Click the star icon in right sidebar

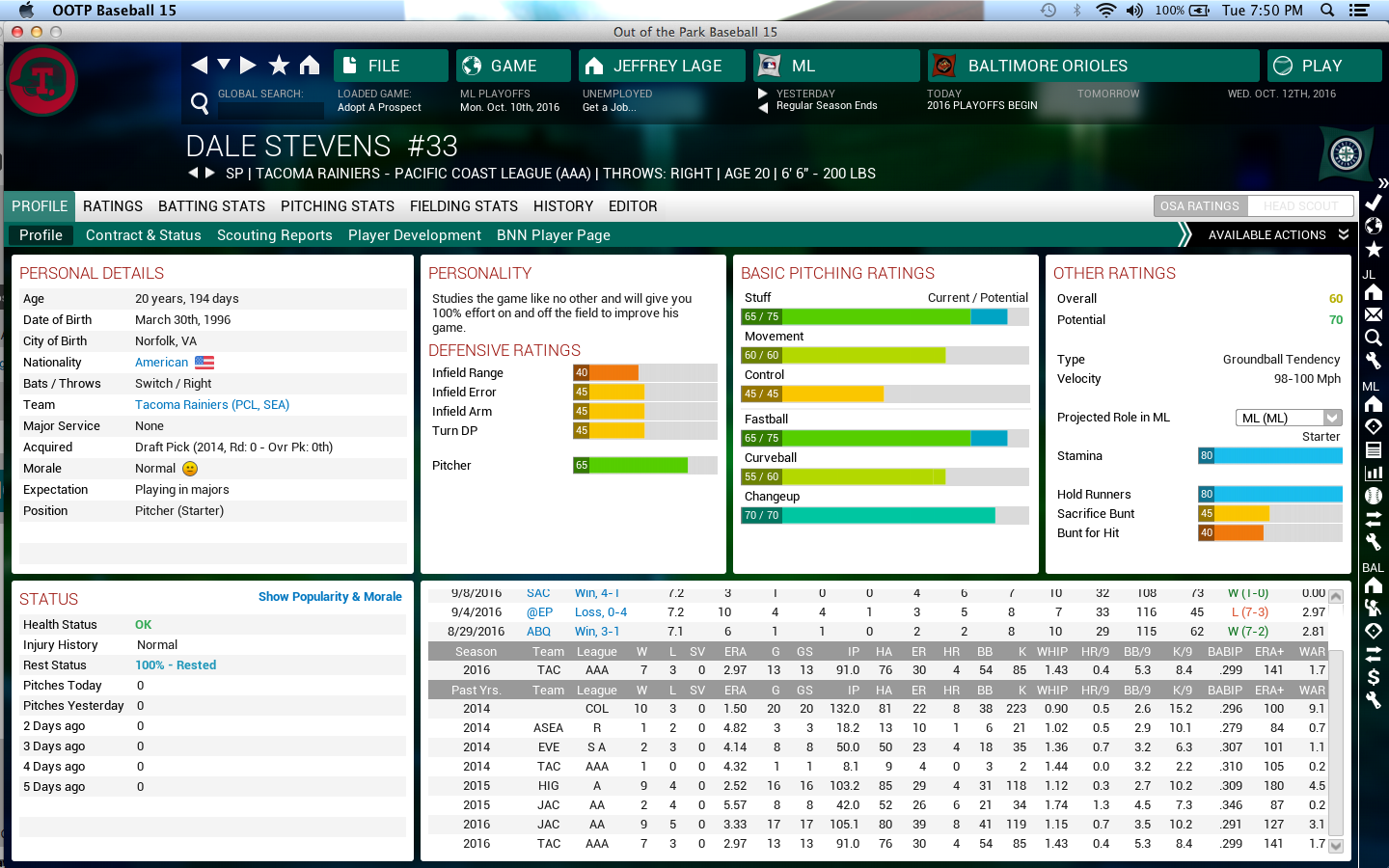1374,249
